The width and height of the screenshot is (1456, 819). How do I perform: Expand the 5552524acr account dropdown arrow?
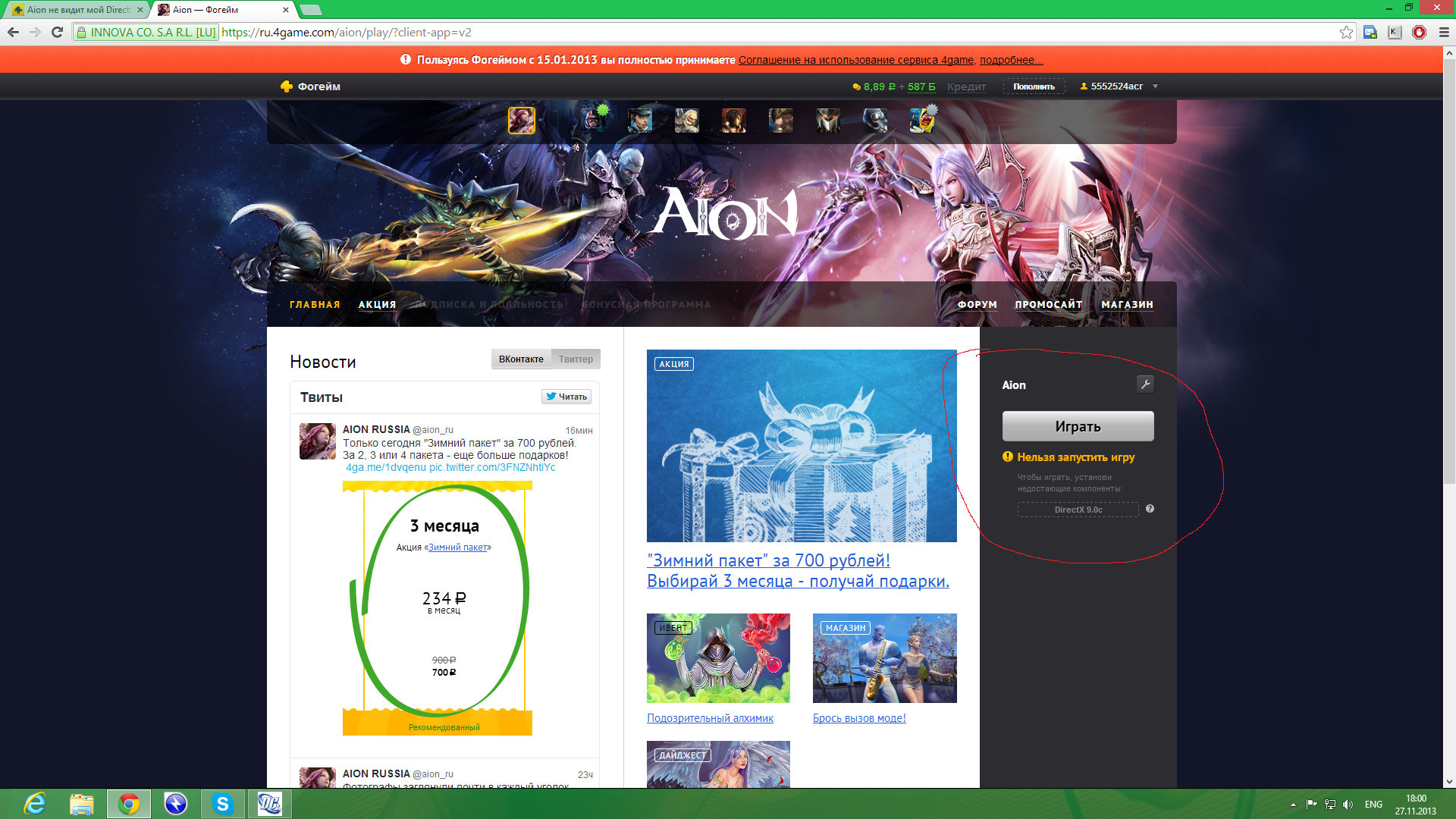pos(1155,86)
